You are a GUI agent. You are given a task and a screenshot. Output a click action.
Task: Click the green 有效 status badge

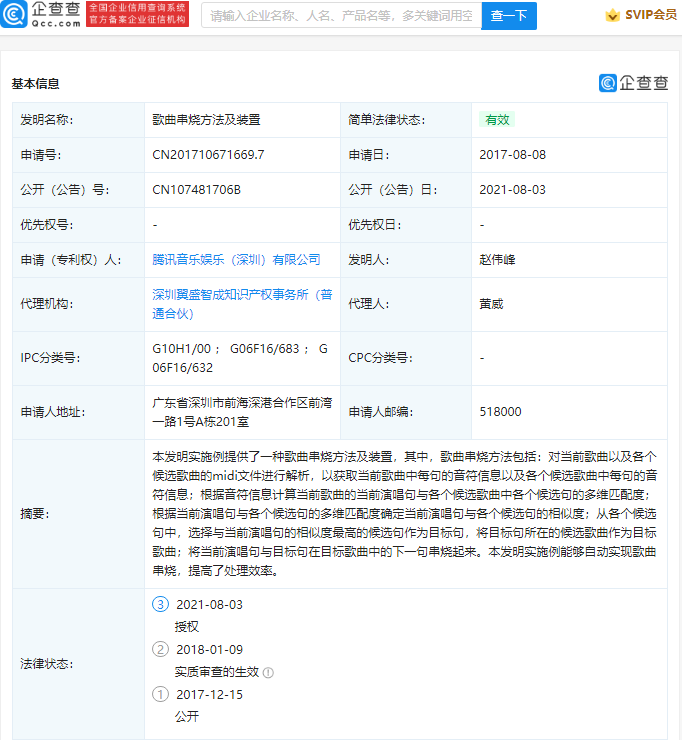click(497, 120)
